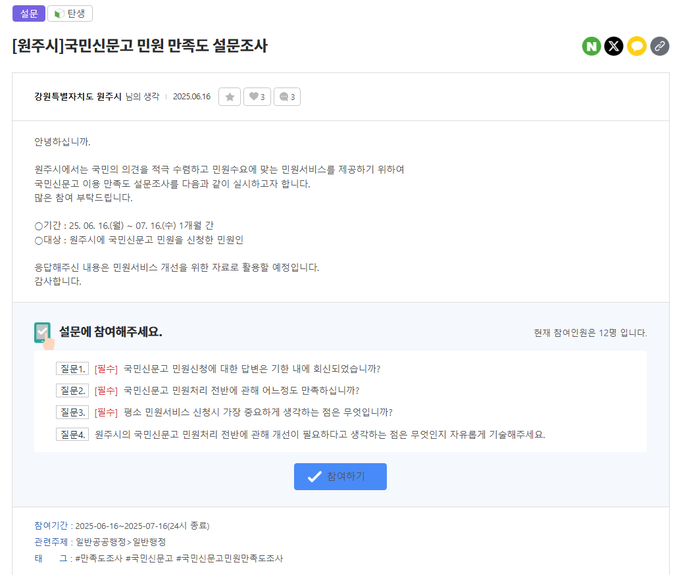Select the purple 설문 tag
700x575 pixels.
click(x=28, y=14)
